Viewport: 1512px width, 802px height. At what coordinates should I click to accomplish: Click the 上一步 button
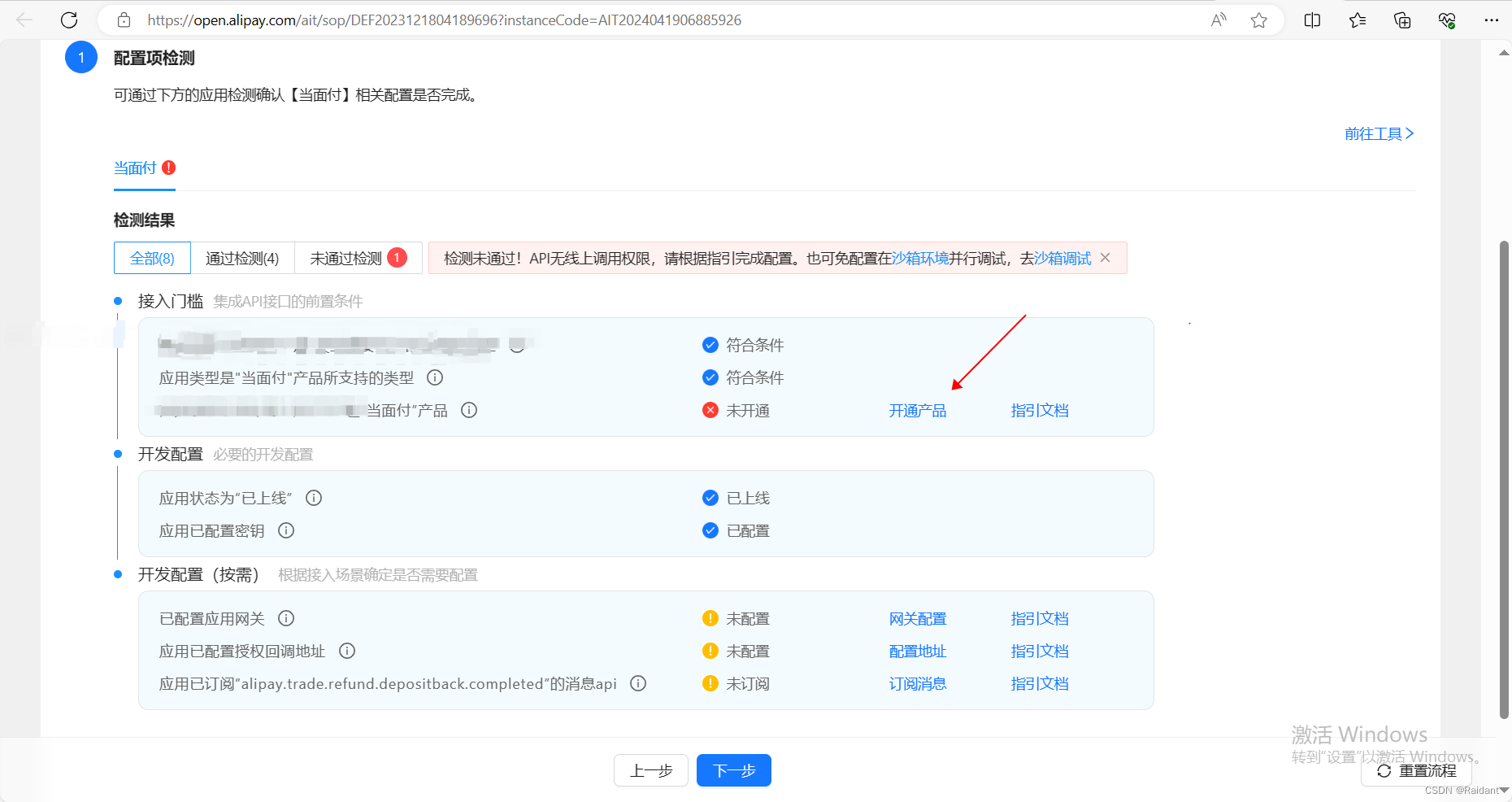coord(651,770)
